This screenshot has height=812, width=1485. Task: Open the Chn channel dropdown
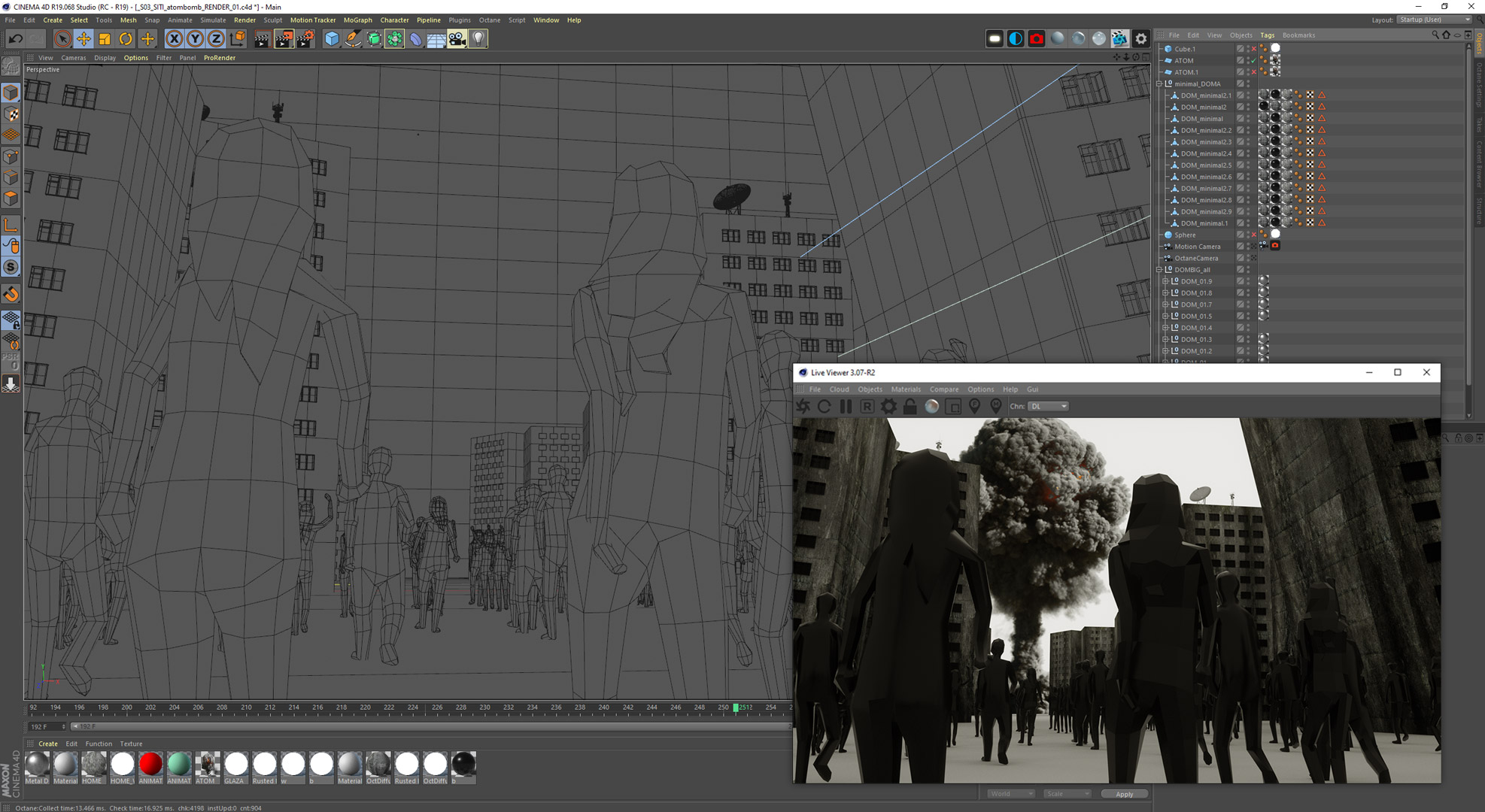[1049, 406]
